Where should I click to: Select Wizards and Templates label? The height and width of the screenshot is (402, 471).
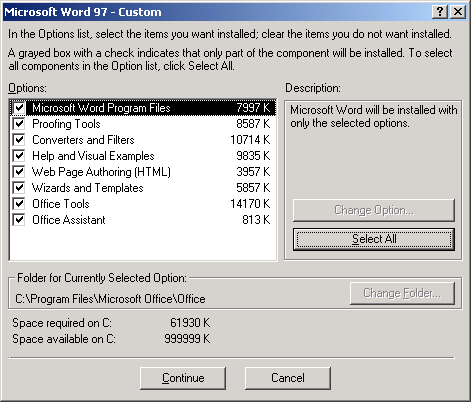tap(88, 188)
